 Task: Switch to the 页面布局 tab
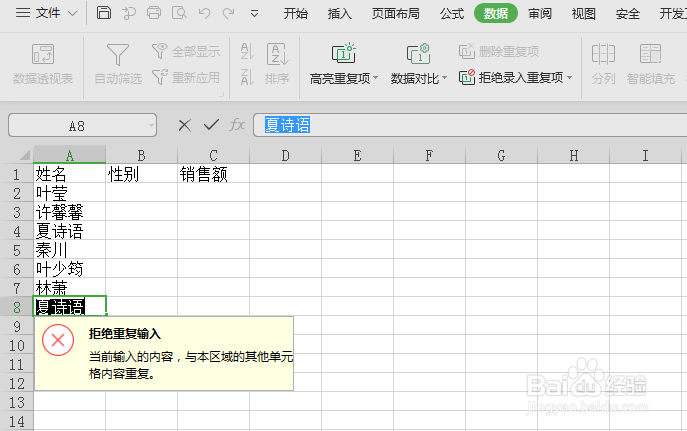coord(395,14)
